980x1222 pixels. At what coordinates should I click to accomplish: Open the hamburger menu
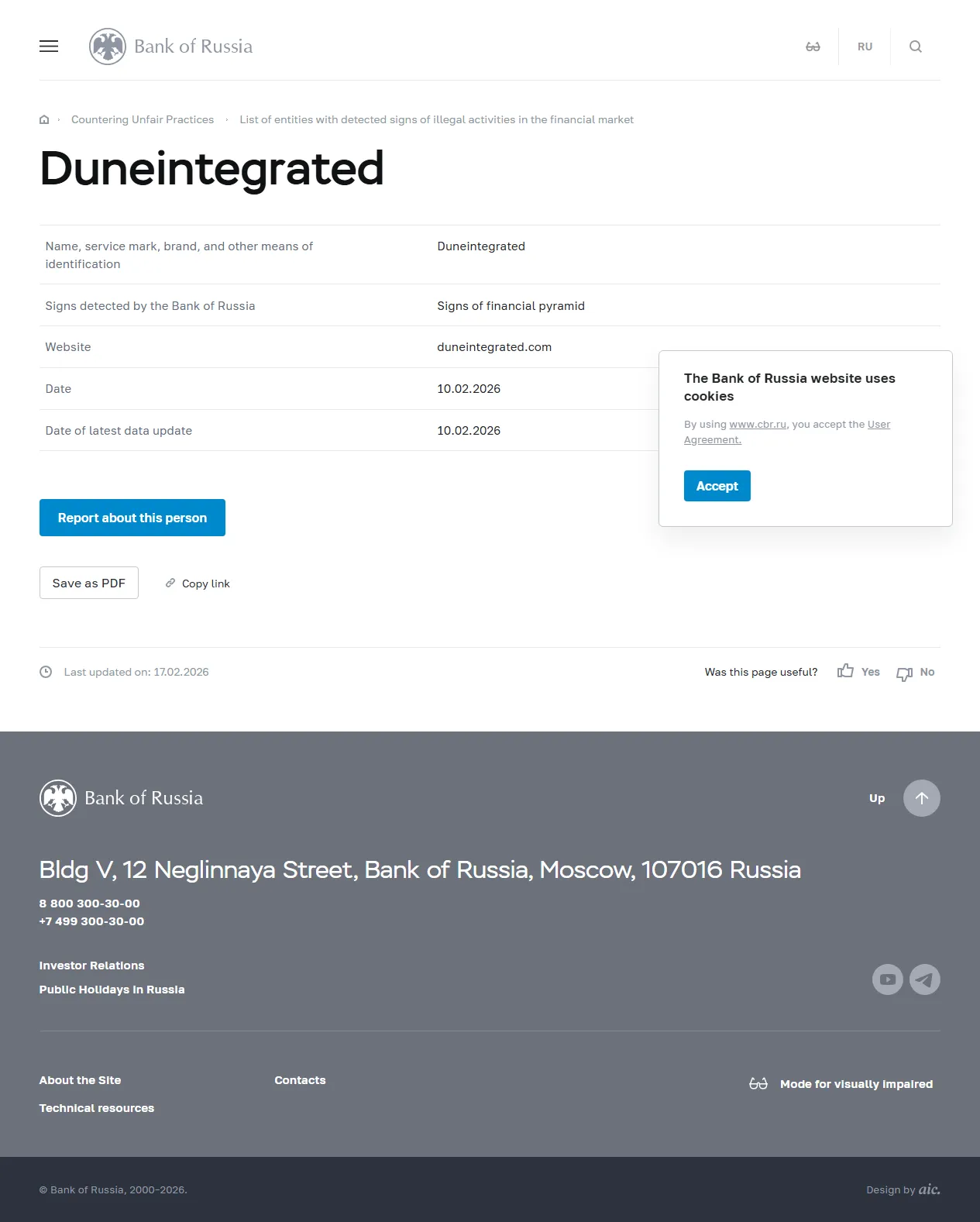pos(49,46)
